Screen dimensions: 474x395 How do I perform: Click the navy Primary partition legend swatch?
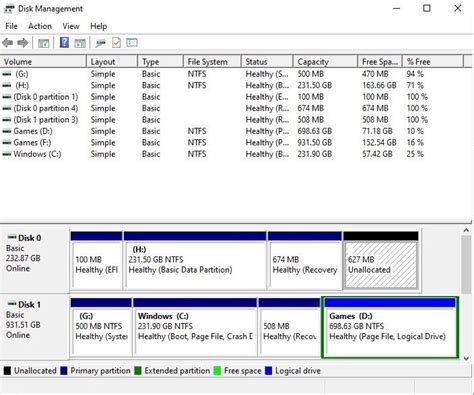pyautogui.click(x=64, y=371)
